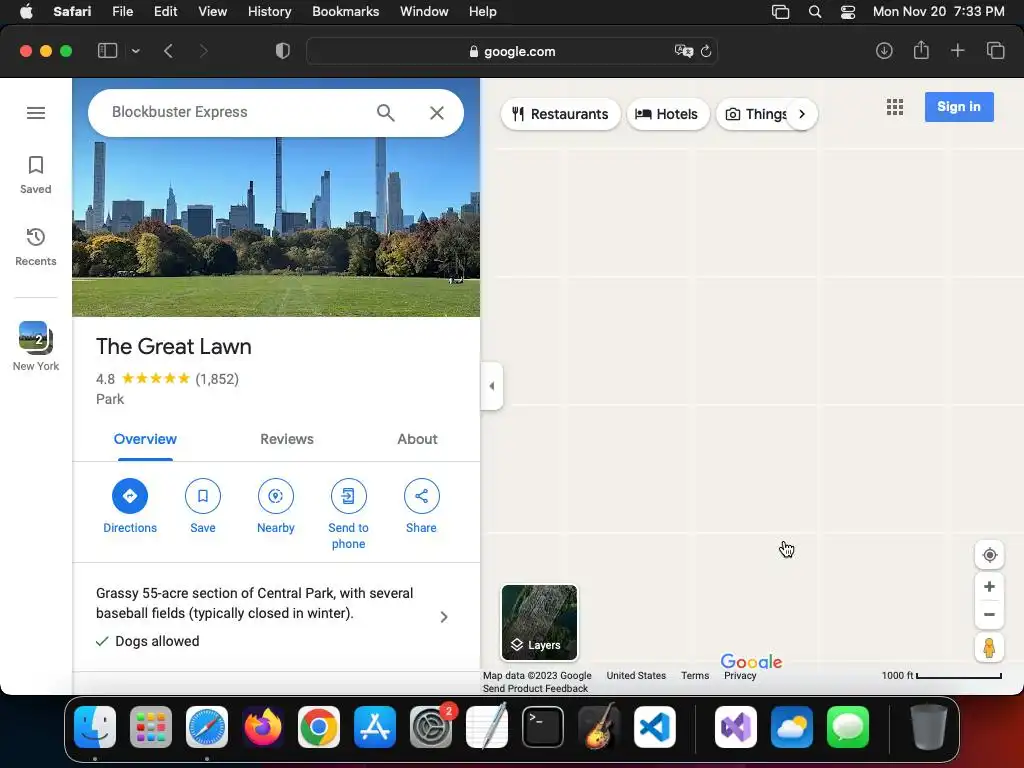Click the search magnifier in Maps search box
This screenshot has width=1024, height=768.
pos(385,113)
